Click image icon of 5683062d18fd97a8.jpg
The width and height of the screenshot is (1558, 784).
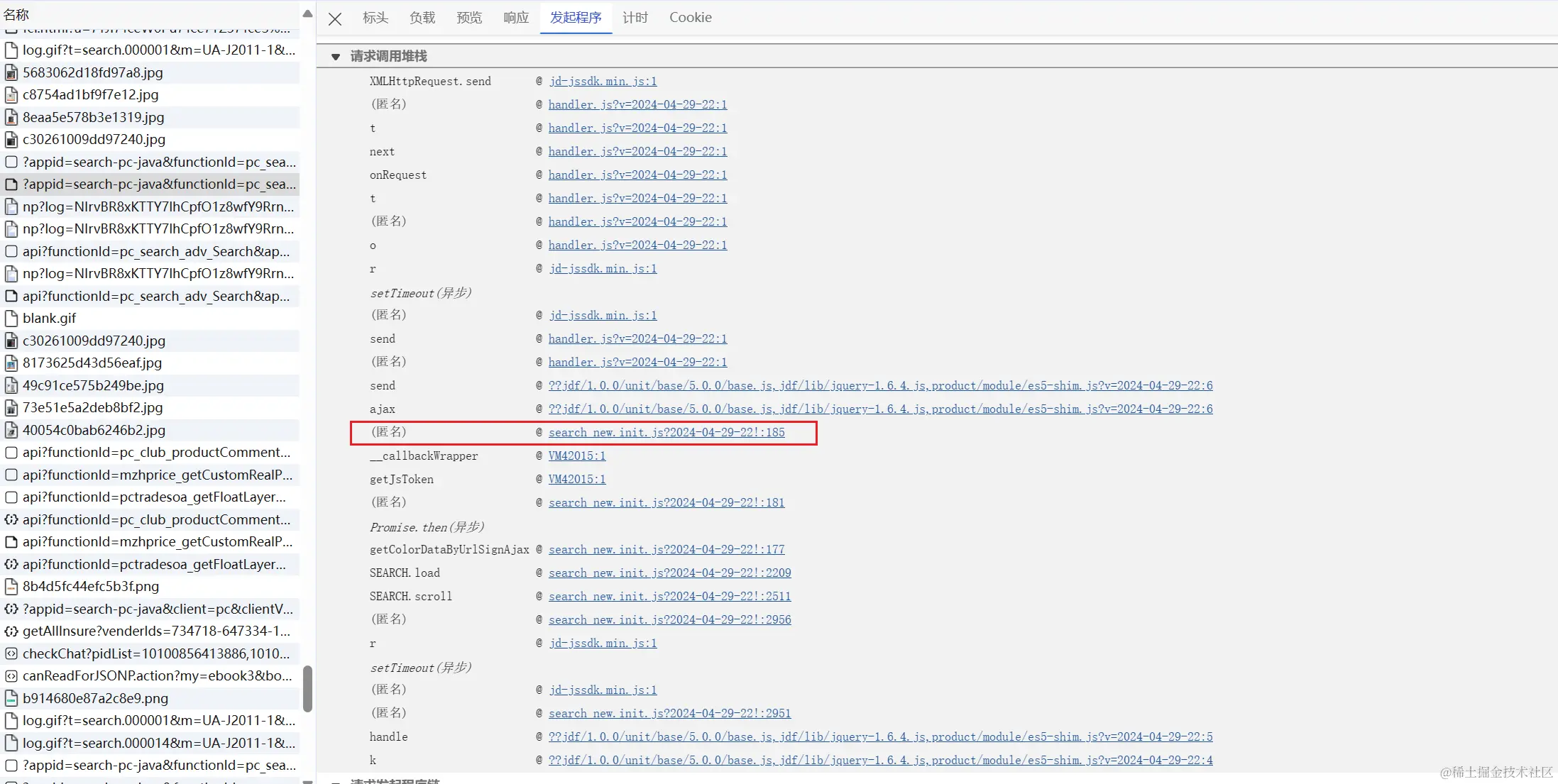11,72
